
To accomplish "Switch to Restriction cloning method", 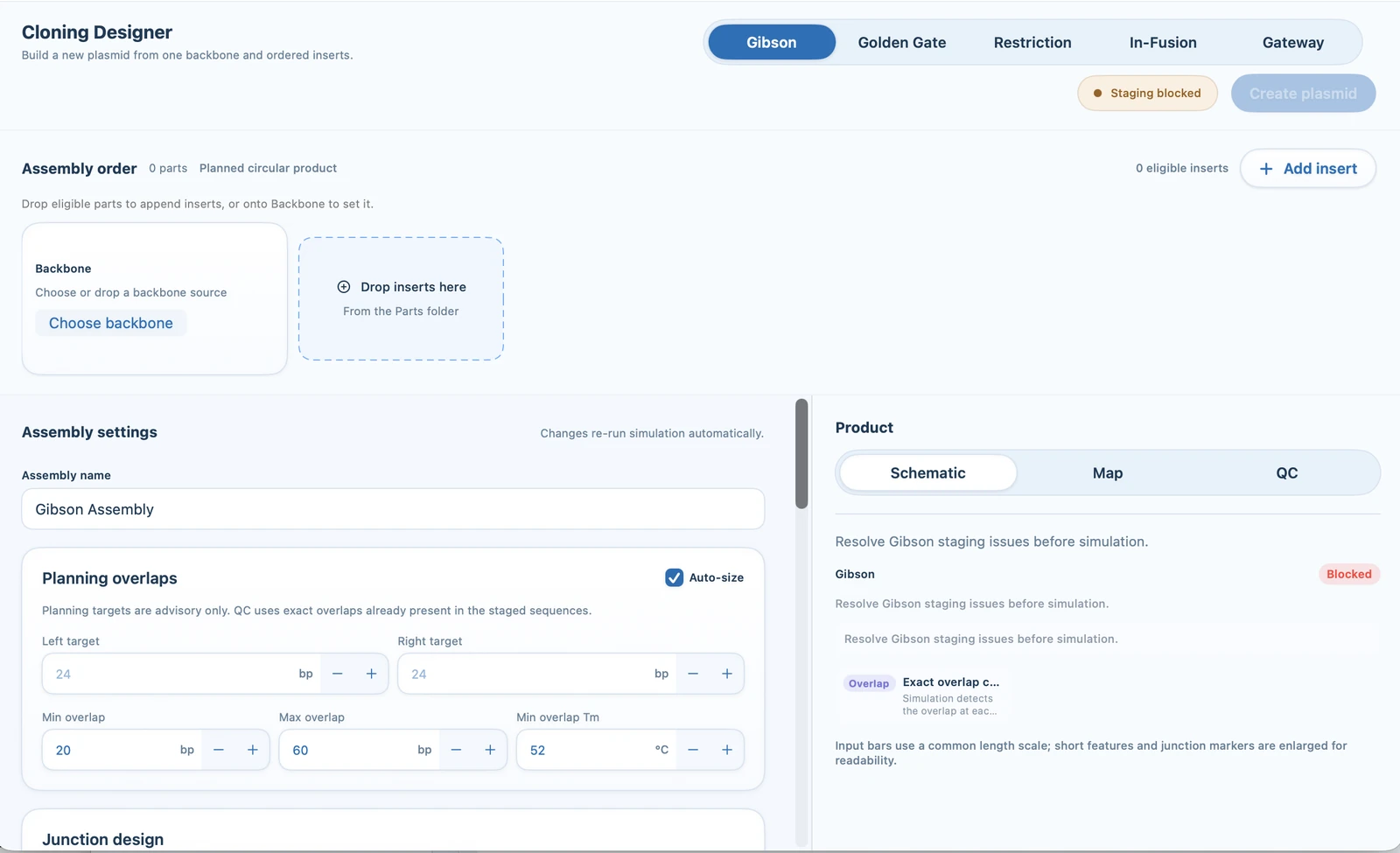I will 1032,42.
